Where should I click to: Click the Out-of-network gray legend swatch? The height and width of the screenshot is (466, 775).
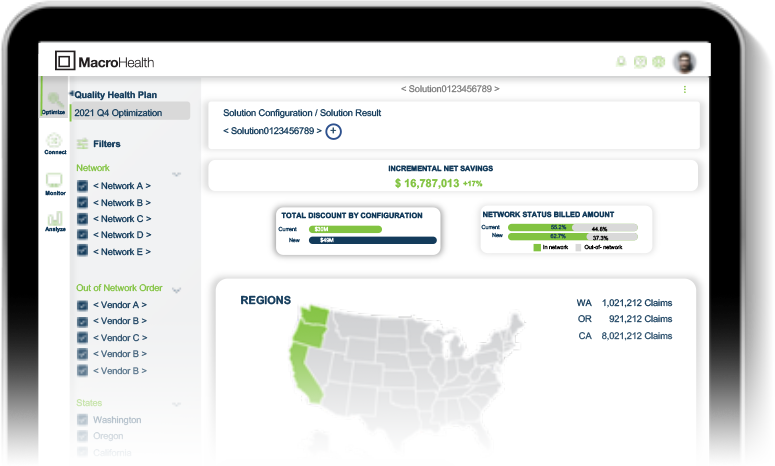(578, 248)
